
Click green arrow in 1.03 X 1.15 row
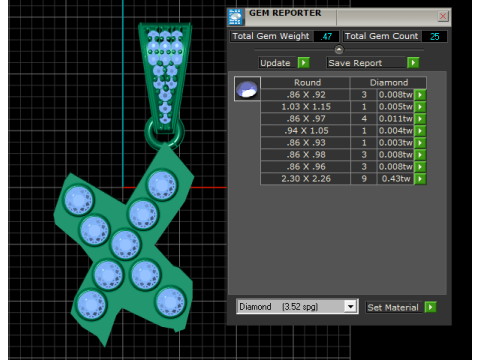(x=420, y=107)
